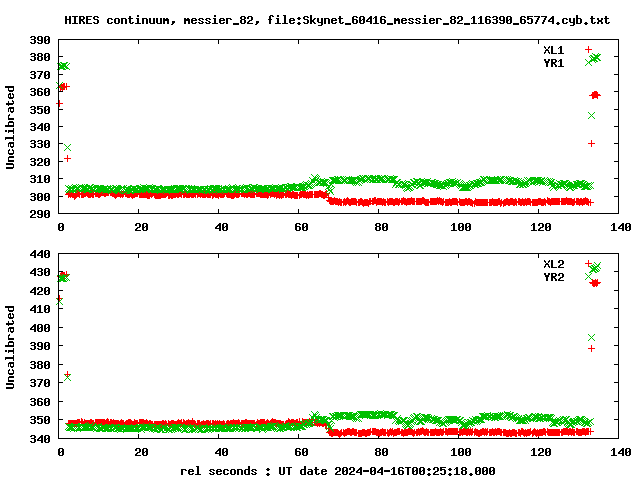
Task: Click the YR1 legend label
Action: coord(553,63)
